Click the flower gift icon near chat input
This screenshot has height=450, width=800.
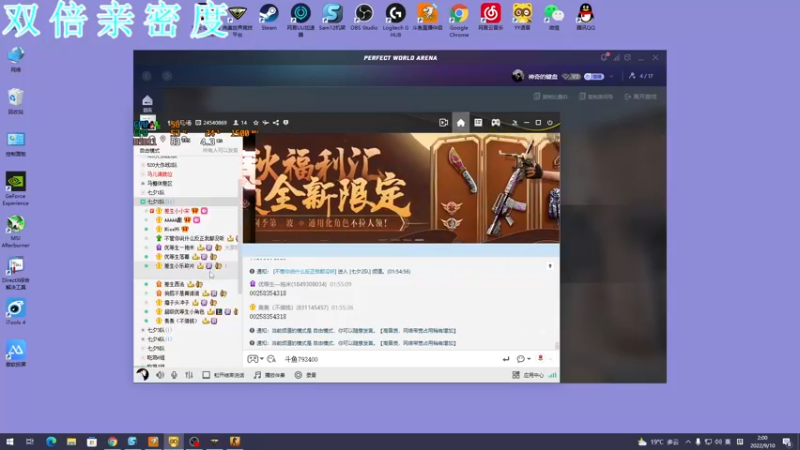click(540, 359)
